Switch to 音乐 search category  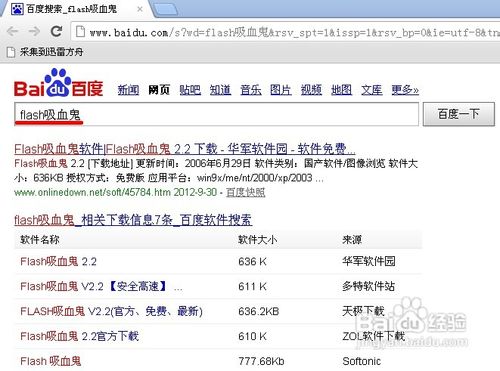click(x=251, y=90)
